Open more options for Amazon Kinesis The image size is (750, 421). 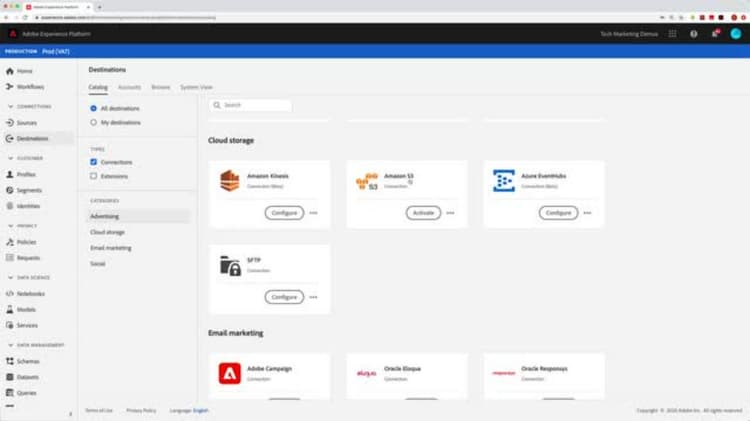pyautogui.click(x=313, y=213)
